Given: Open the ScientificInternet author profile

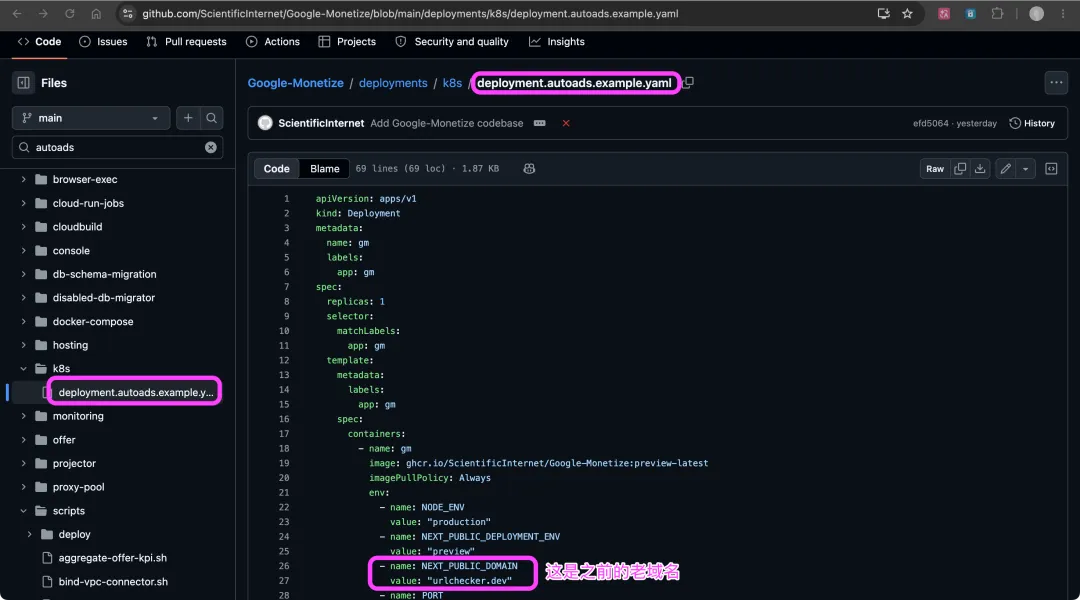Looking at the screenshot, I should tap(321, 123).
